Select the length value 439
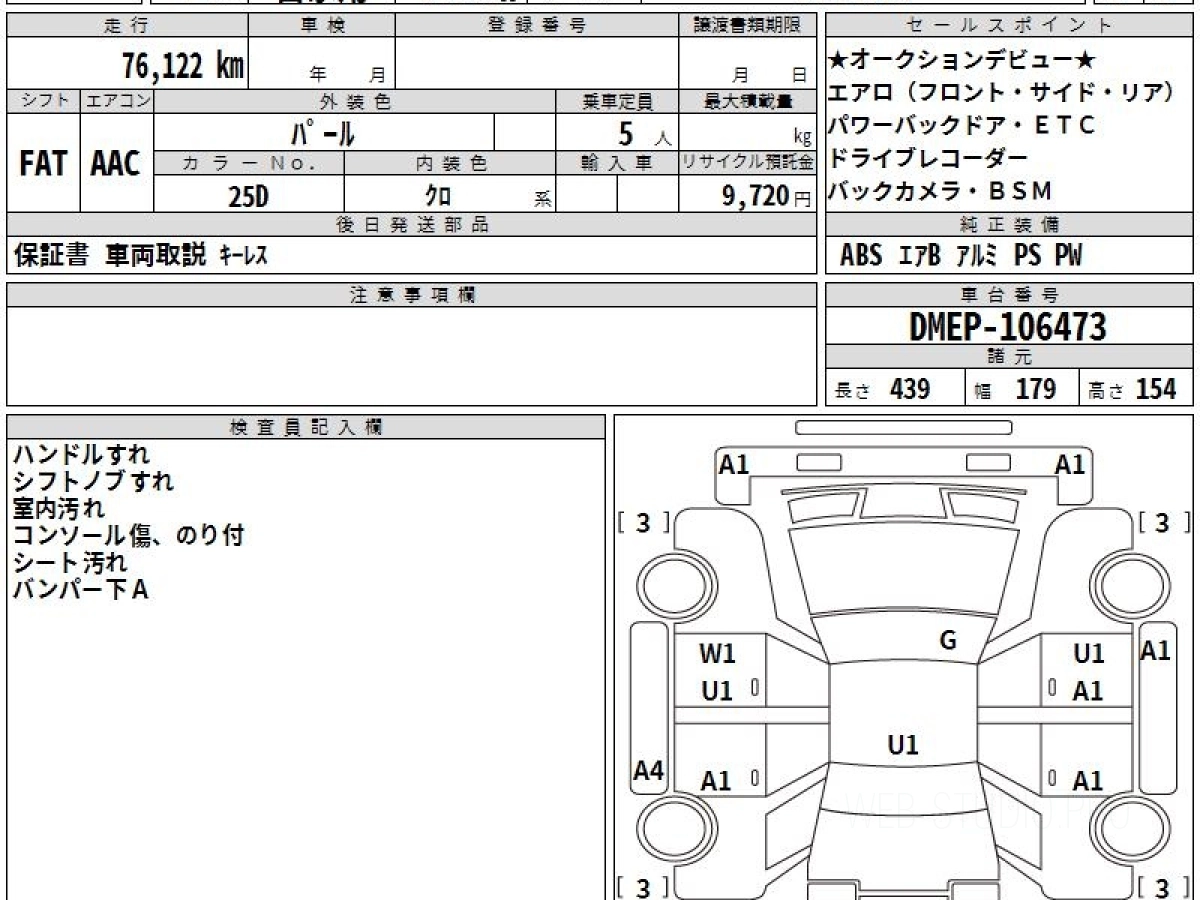 [x=910, y=389]
